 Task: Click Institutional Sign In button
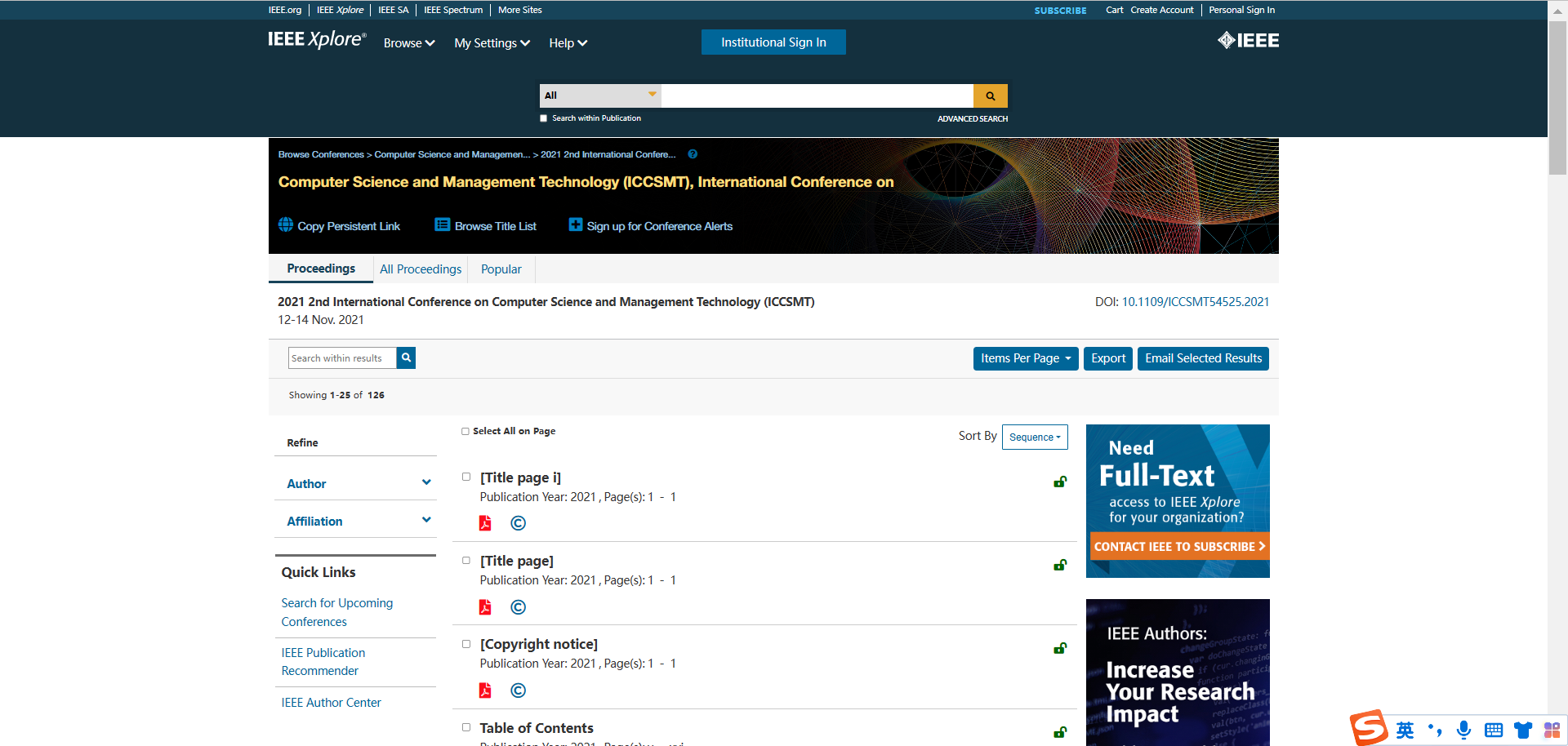click(773, 42)
